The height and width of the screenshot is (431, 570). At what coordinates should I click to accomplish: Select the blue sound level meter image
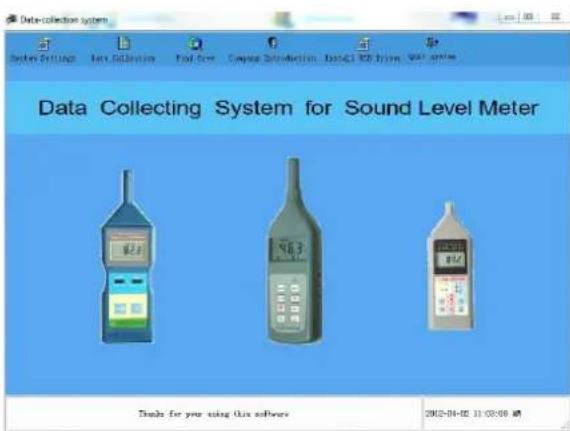127,257
